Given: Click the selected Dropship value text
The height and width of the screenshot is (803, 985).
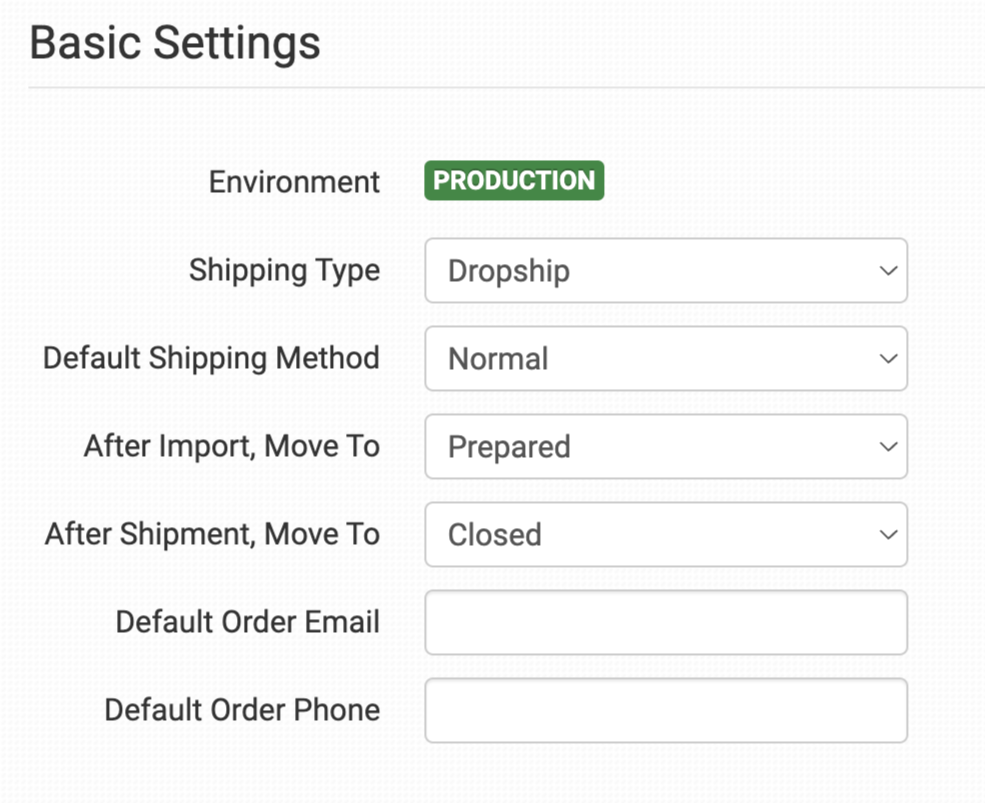Looking at the screenshot, I should [509, 271].
